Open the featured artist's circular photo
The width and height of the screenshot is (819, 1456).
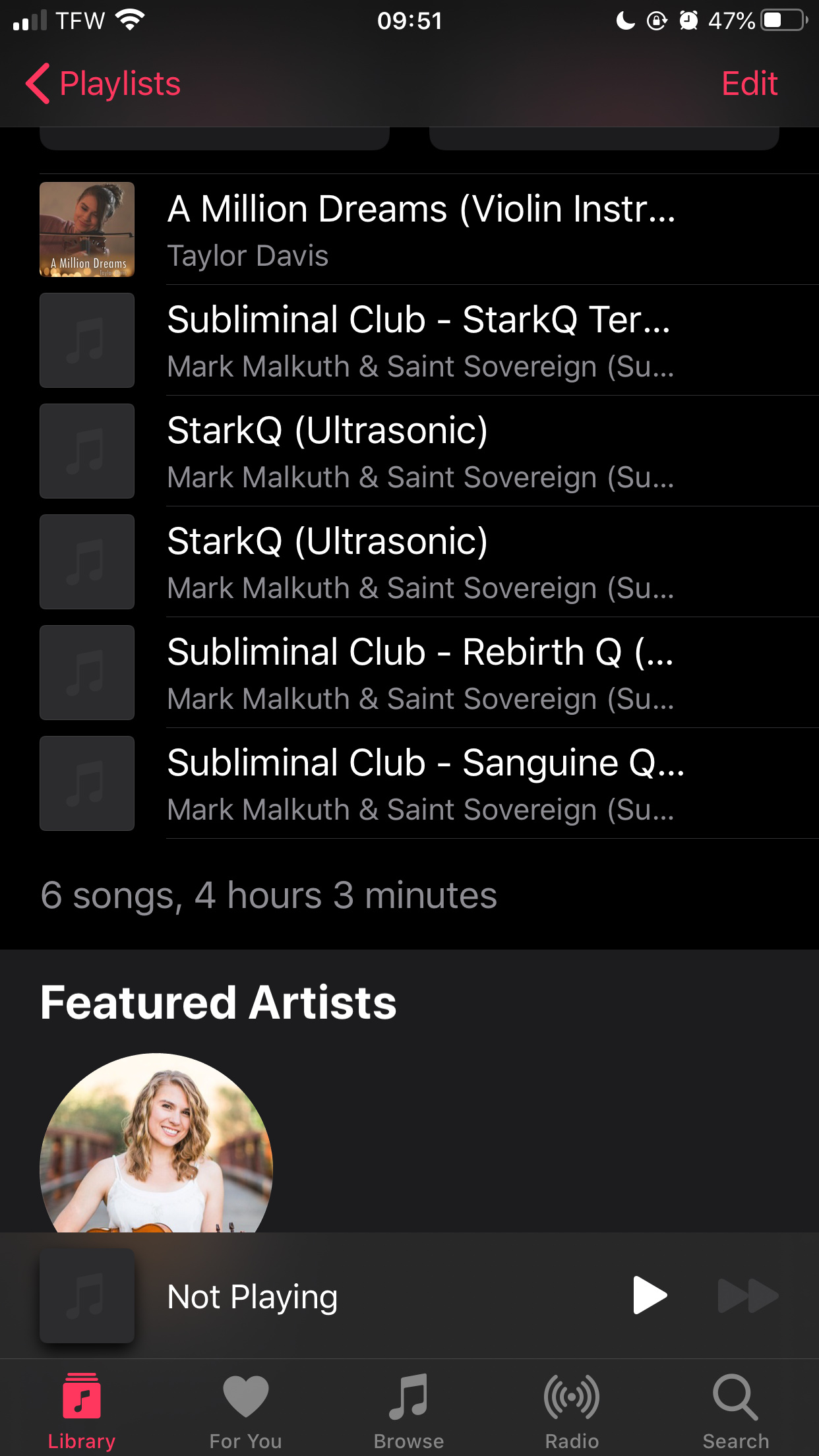pos(156,1143)
